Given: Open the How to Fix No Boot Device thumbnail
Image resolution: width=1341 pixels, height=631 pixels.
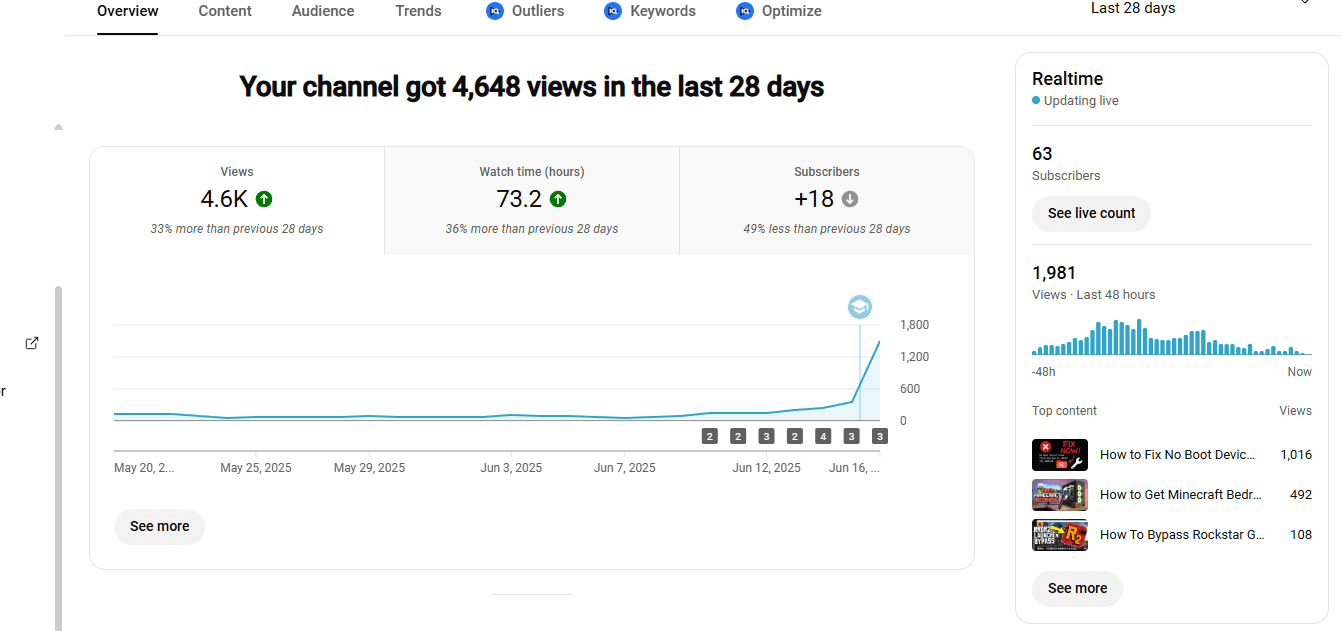Looking at the screenshot, I should [x=1060, y=455].
